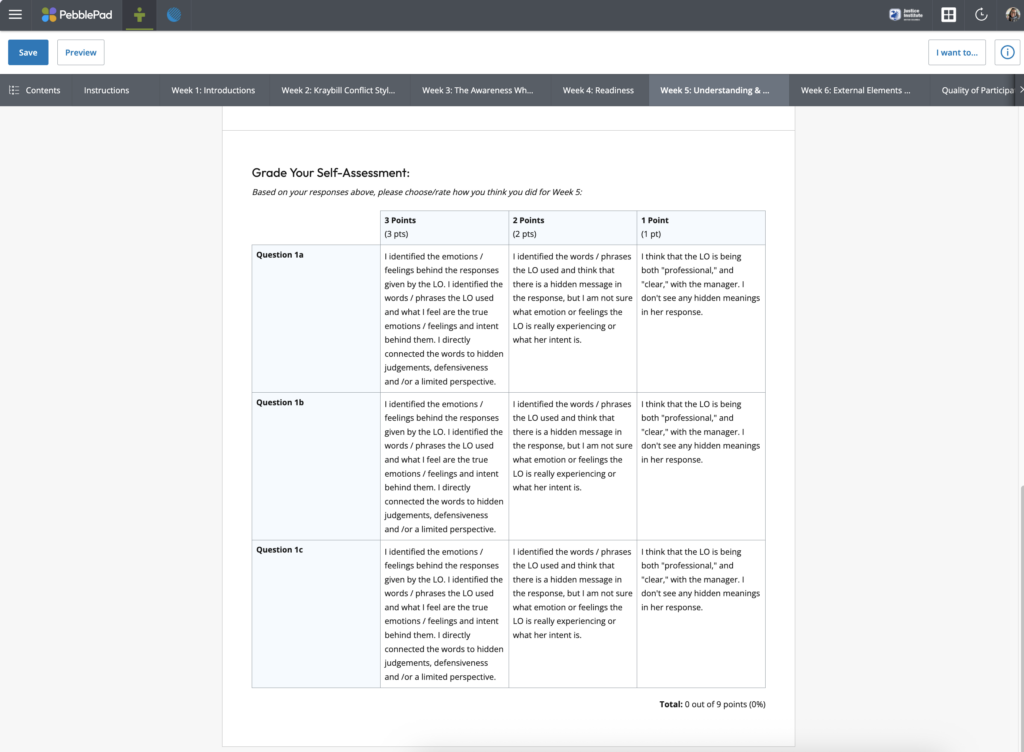The height and width of the screenshot is (752, 1024).
Task: Open the ATLAS blue globe icon
Action: [x=174, y=14]
